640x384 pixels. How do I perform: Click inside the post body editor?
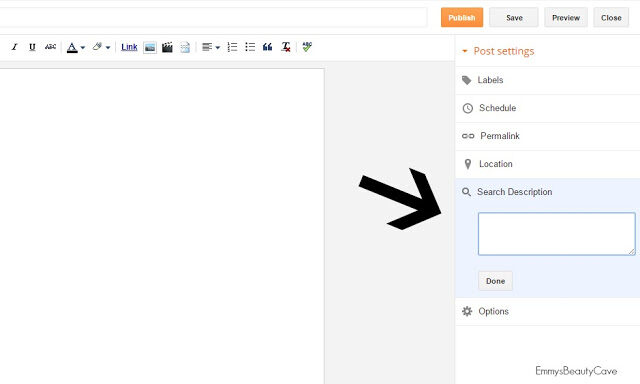click(x=162, y=226)
